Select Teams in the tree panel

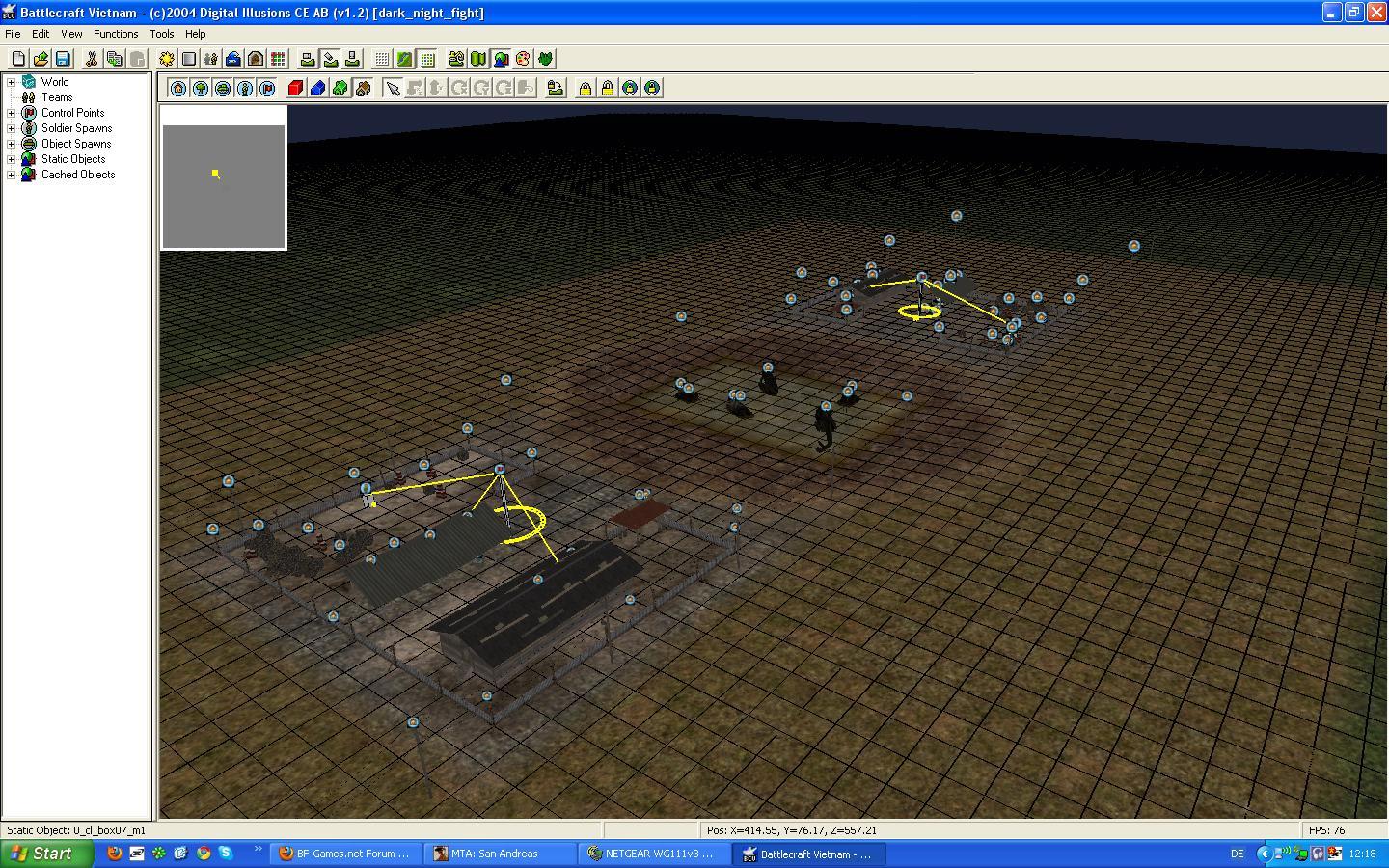[x=57, y=97]
